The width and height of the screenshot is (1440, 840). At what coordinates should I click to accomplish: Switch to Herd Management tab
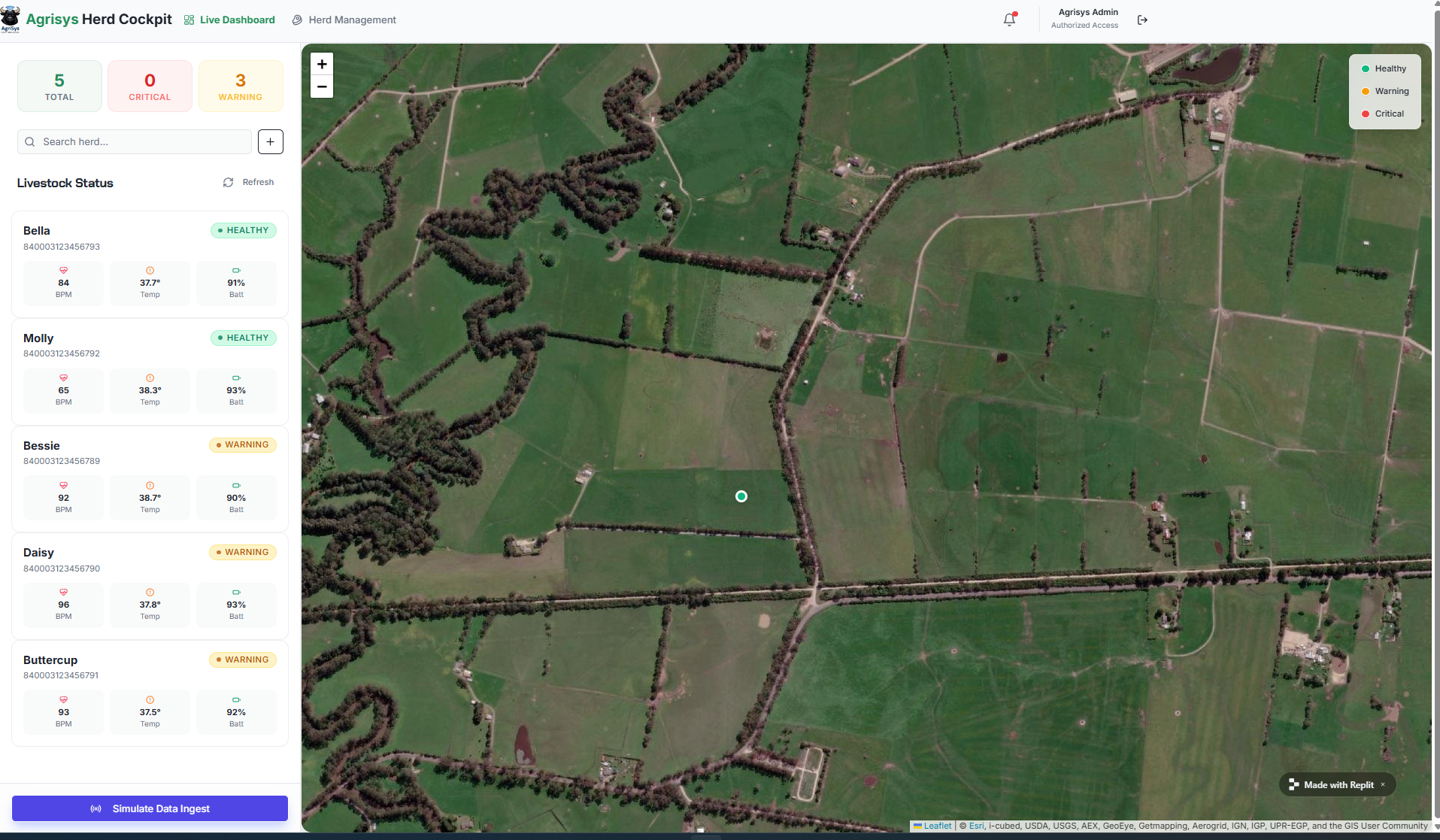pos(344,20)
